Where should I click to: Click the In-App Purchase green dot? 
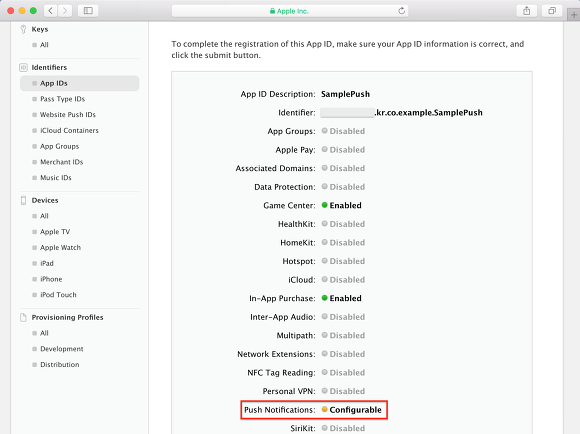point(324,298)
